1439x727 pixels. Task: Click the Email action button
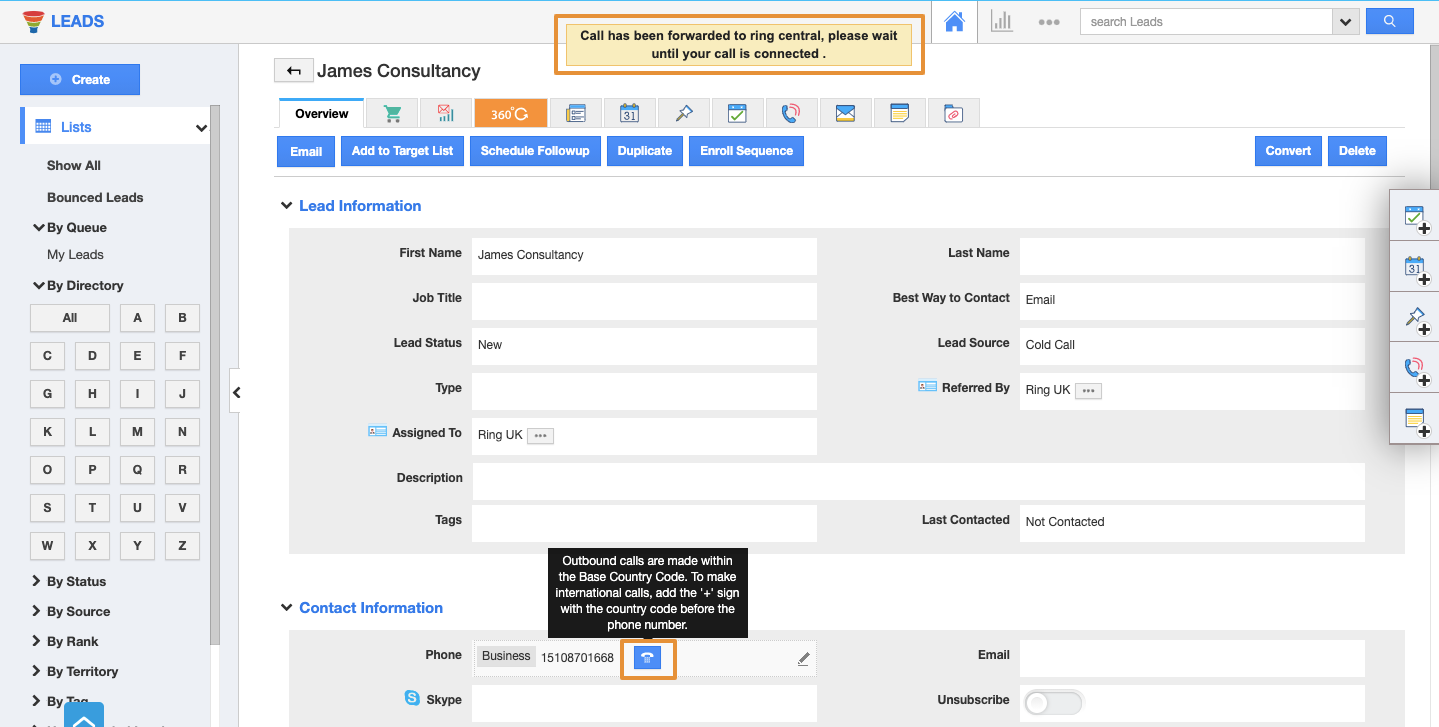click(x=306, y=151)
